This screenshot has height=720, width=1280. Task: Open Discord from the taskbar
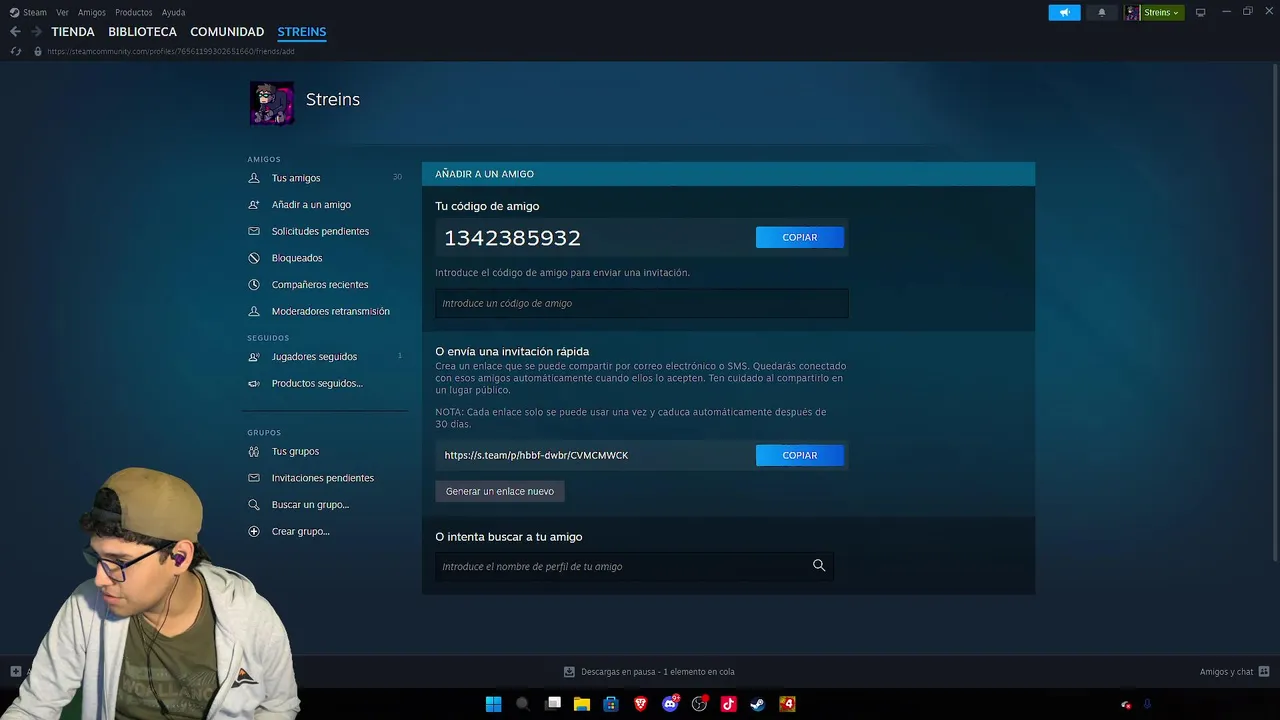point(670,704)
